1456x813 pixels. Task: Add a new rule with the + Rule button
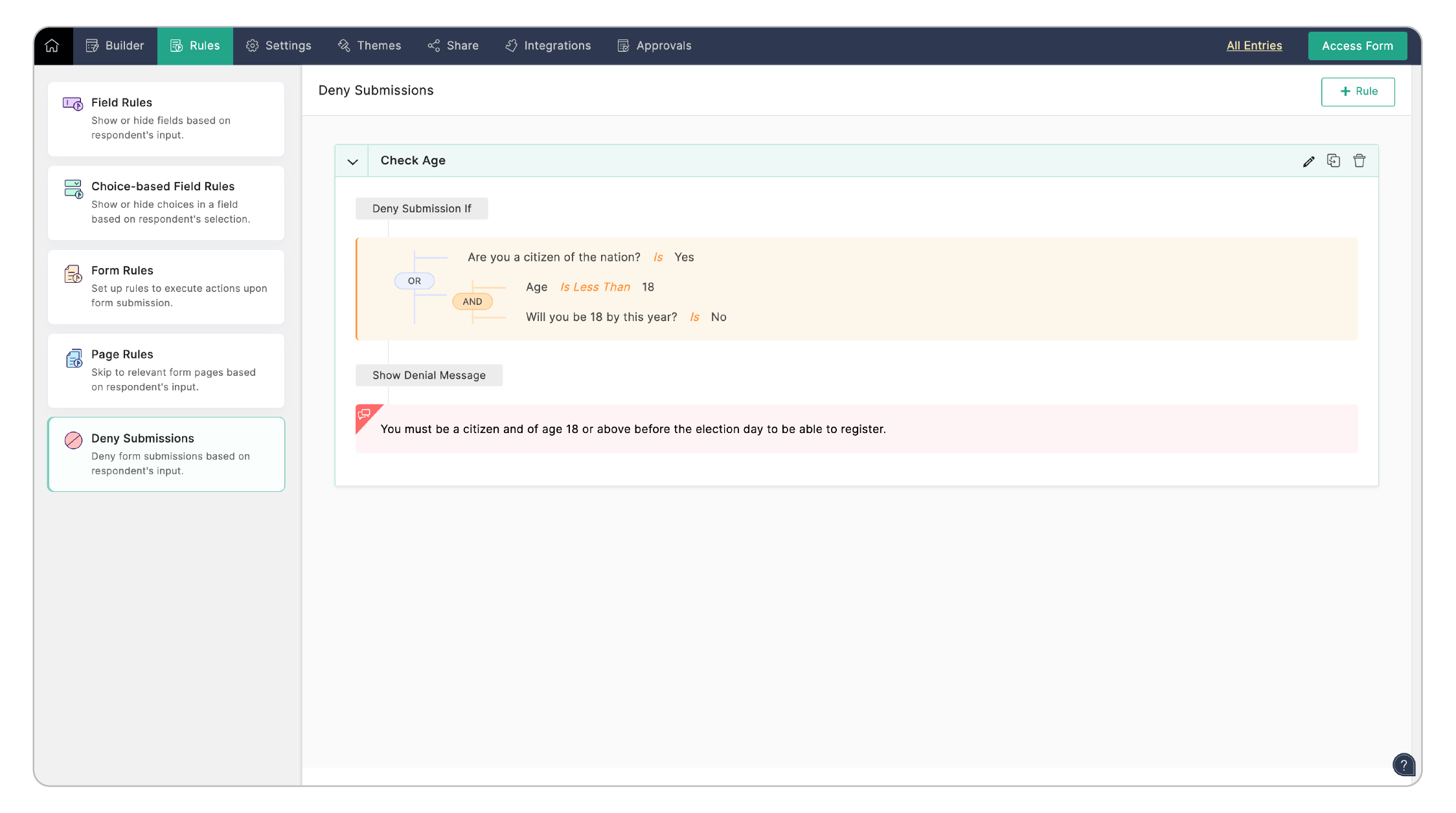(x=1358, y=92)
